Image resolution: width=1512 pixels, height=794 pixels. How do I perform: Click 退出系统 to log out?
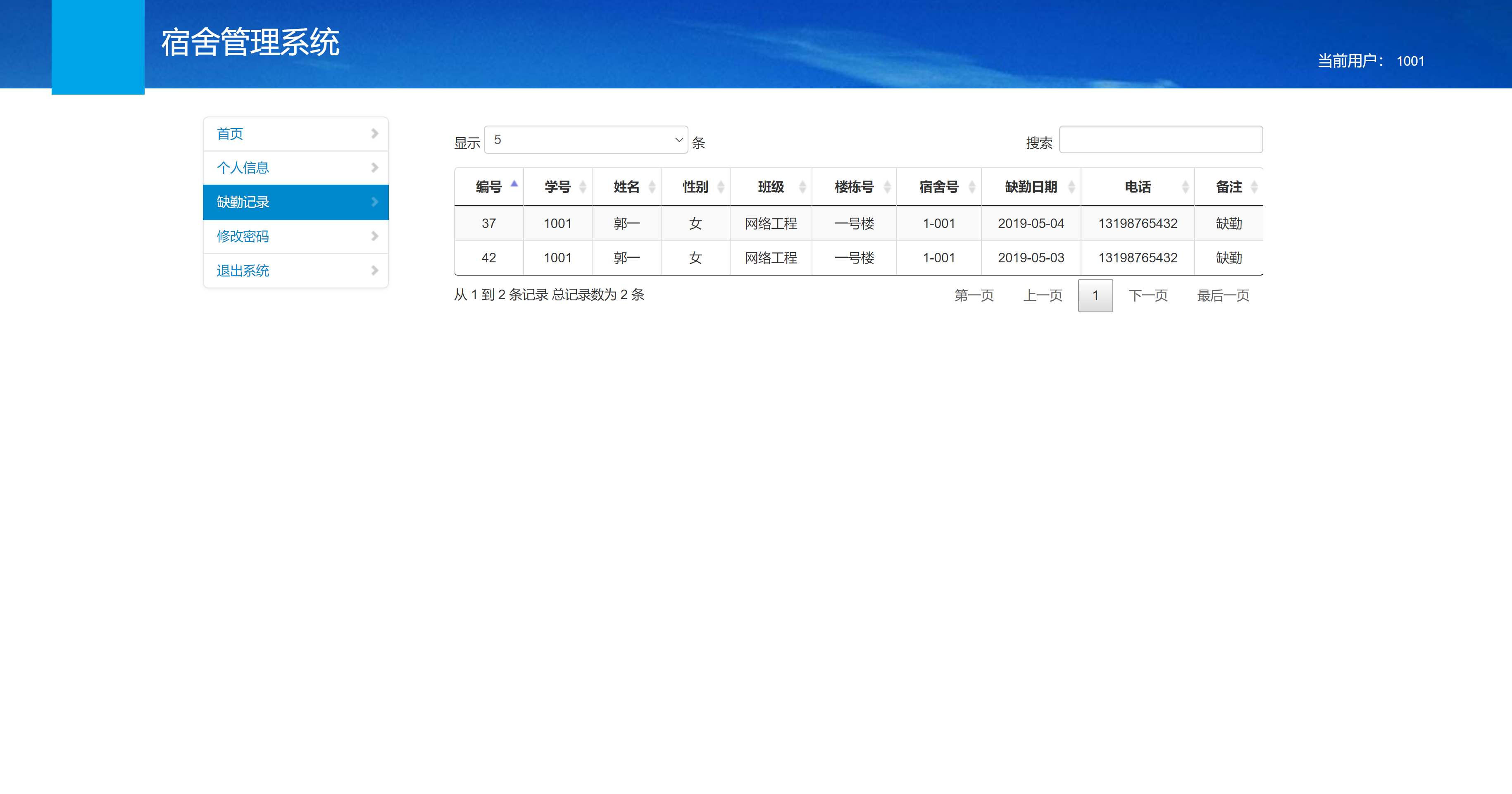click(x=243, y=271)
